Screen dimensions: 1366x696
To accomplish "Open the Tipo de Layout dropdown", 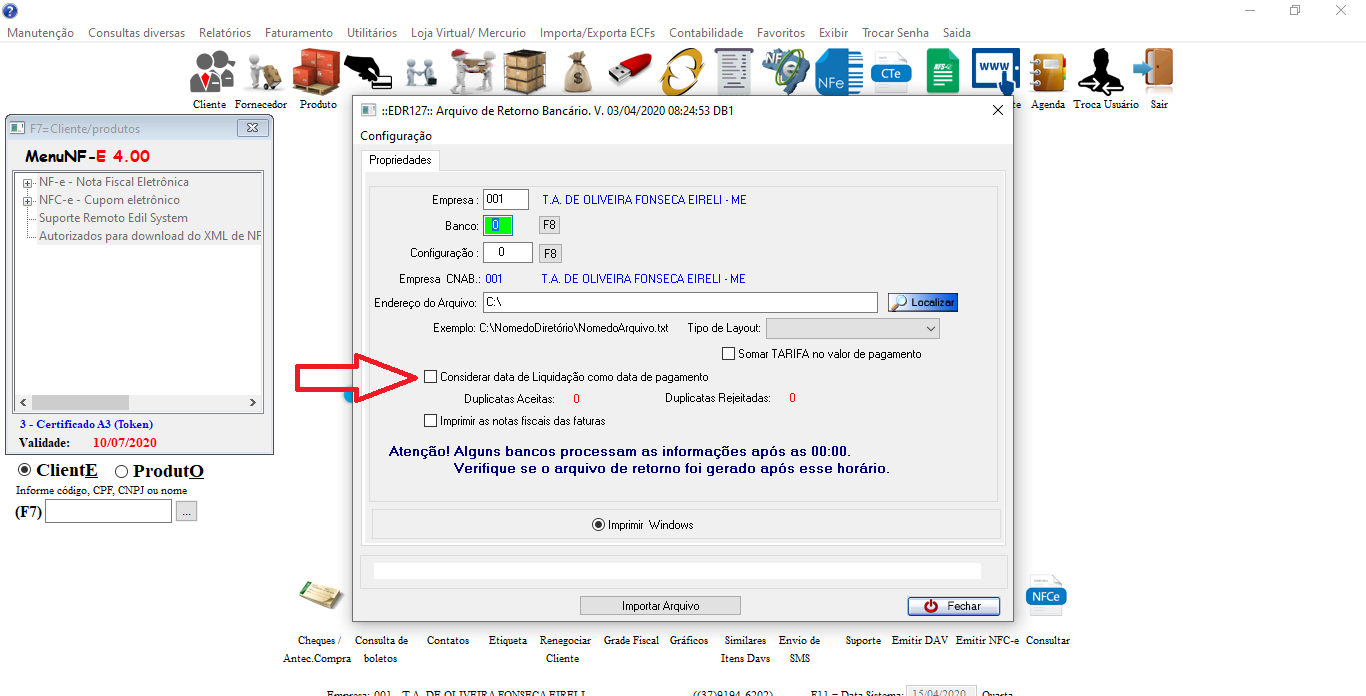I will pos(853,328).
